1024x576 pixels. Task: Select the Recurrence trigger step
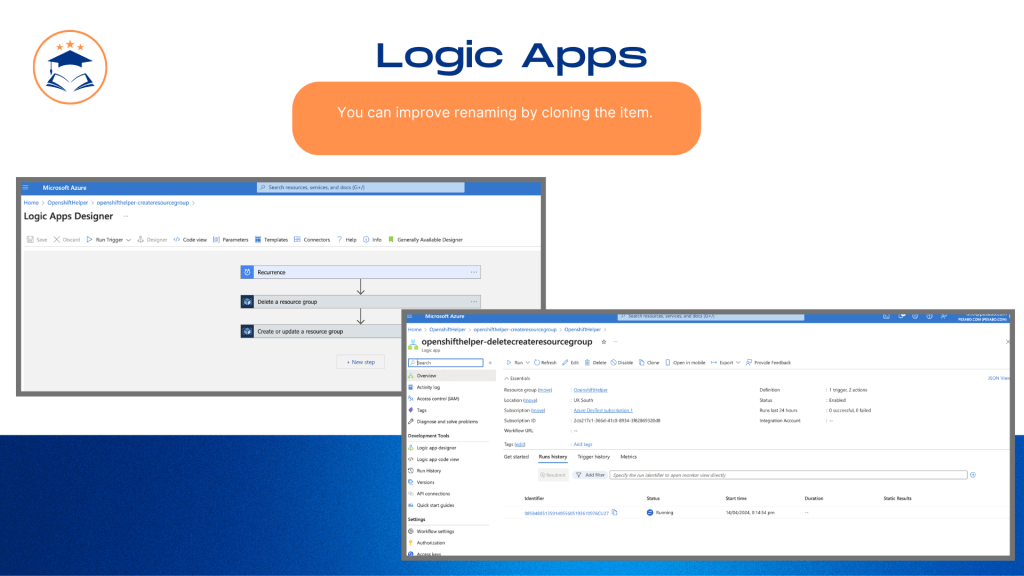pos(360,272)
